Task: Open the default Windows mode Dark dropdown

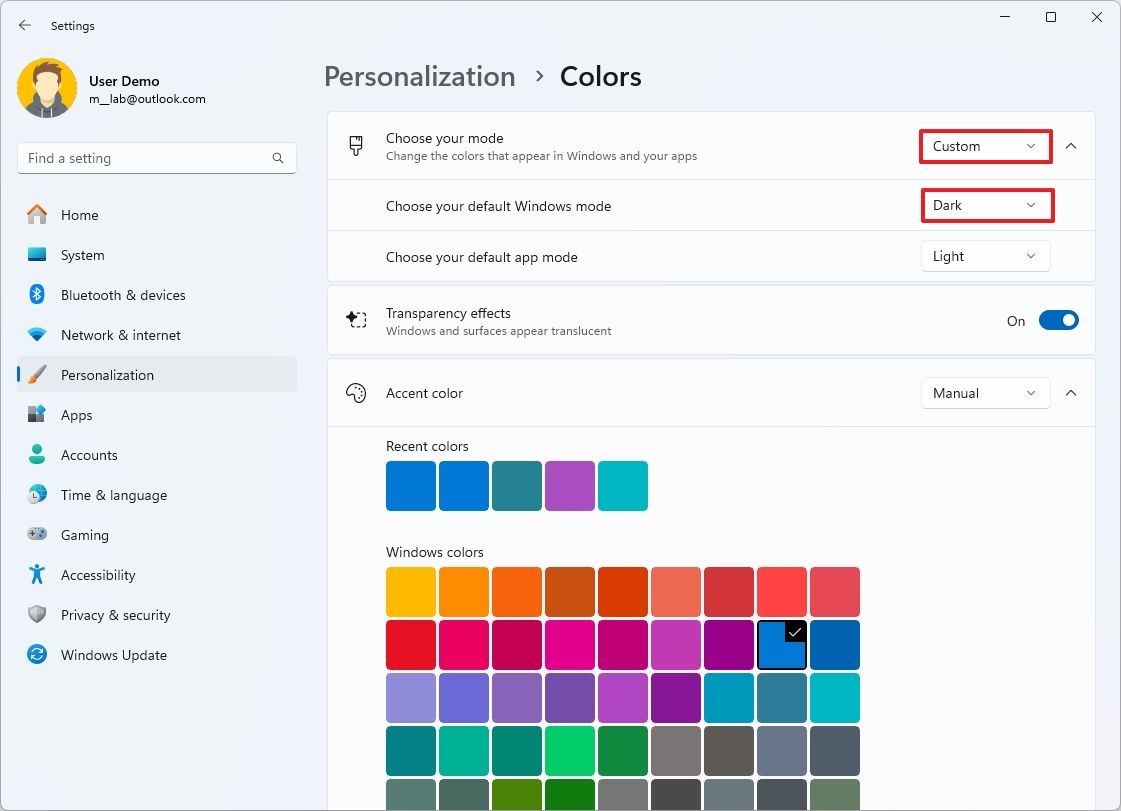Action: pos(986,206)
